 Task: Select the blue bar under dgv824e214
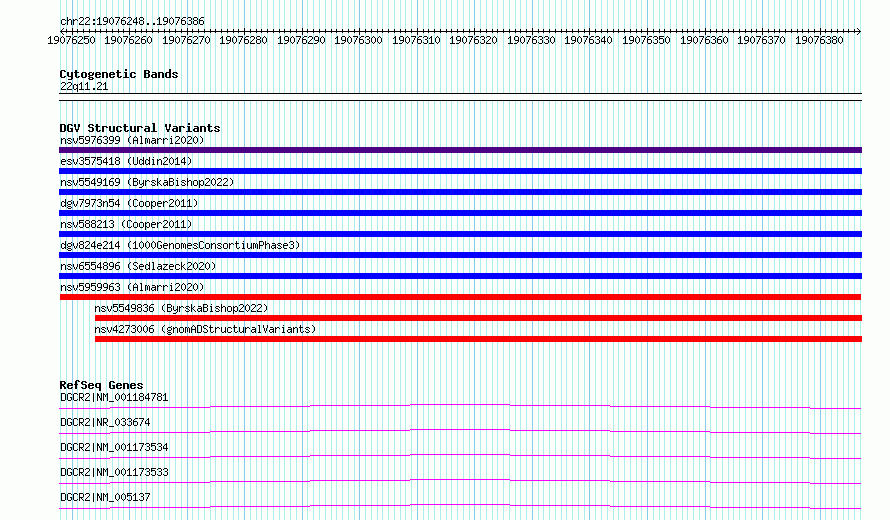460,255
